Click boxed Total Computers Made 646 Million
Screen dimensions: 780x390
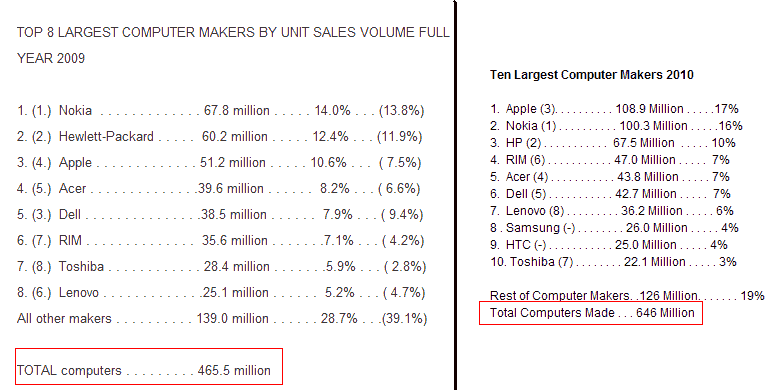pos(591,313)
